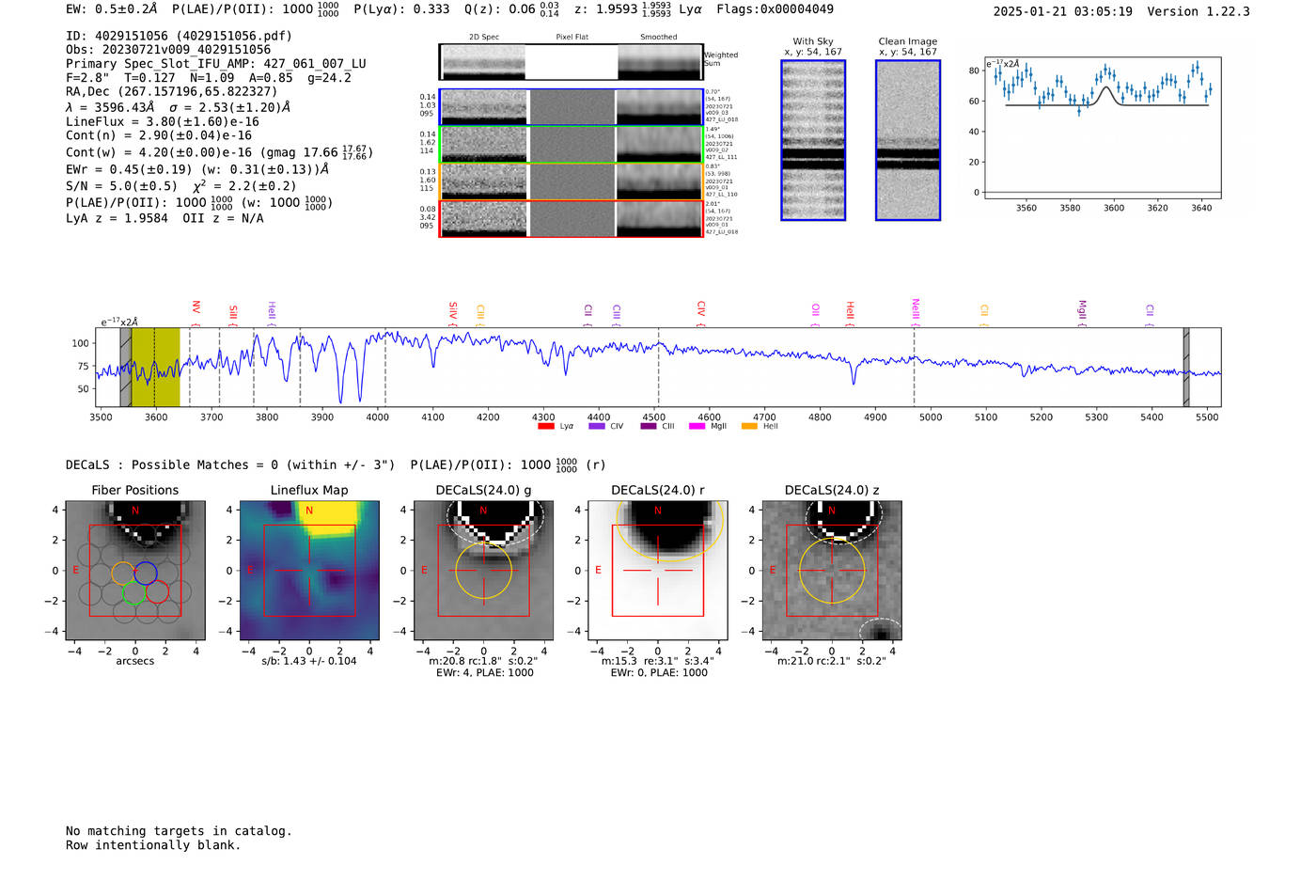Click the green-bordered 2D Spec fiber cutout
Image resolution: width=1316 pixels, height=896 pixels.
point(484,144)
